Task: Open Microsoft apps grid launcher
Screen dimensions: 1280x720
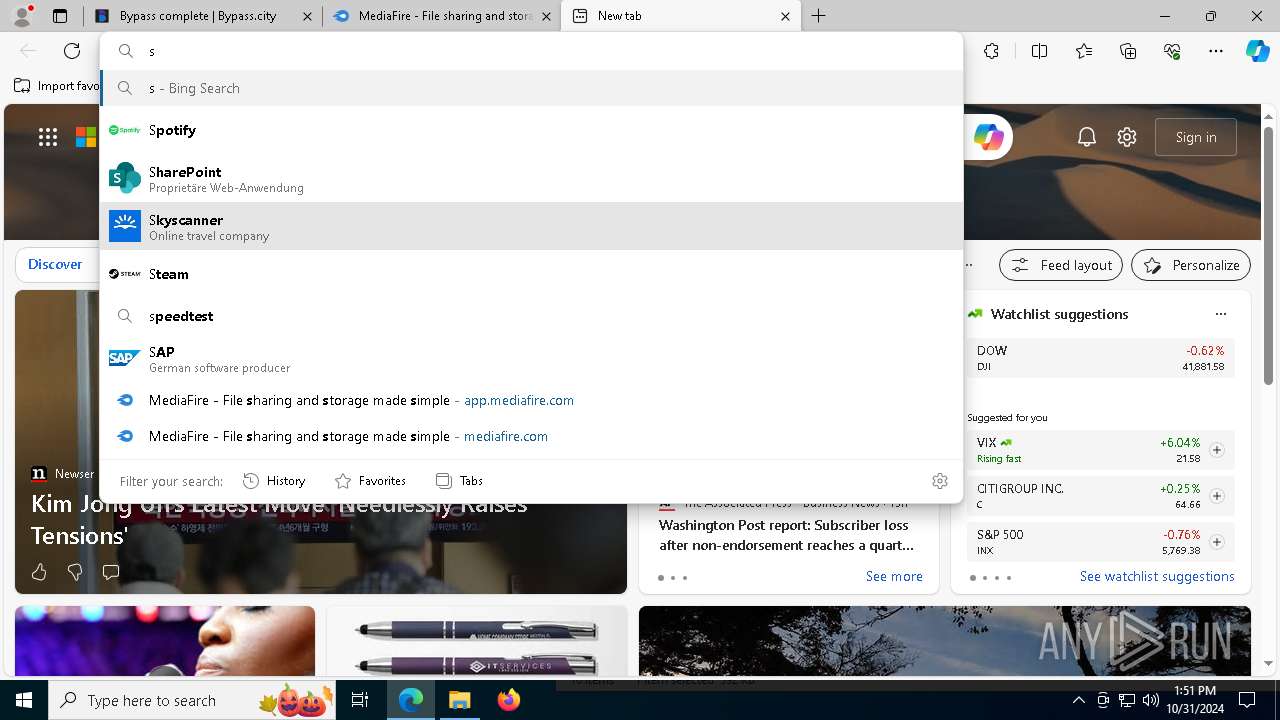Action: [48, 137]
